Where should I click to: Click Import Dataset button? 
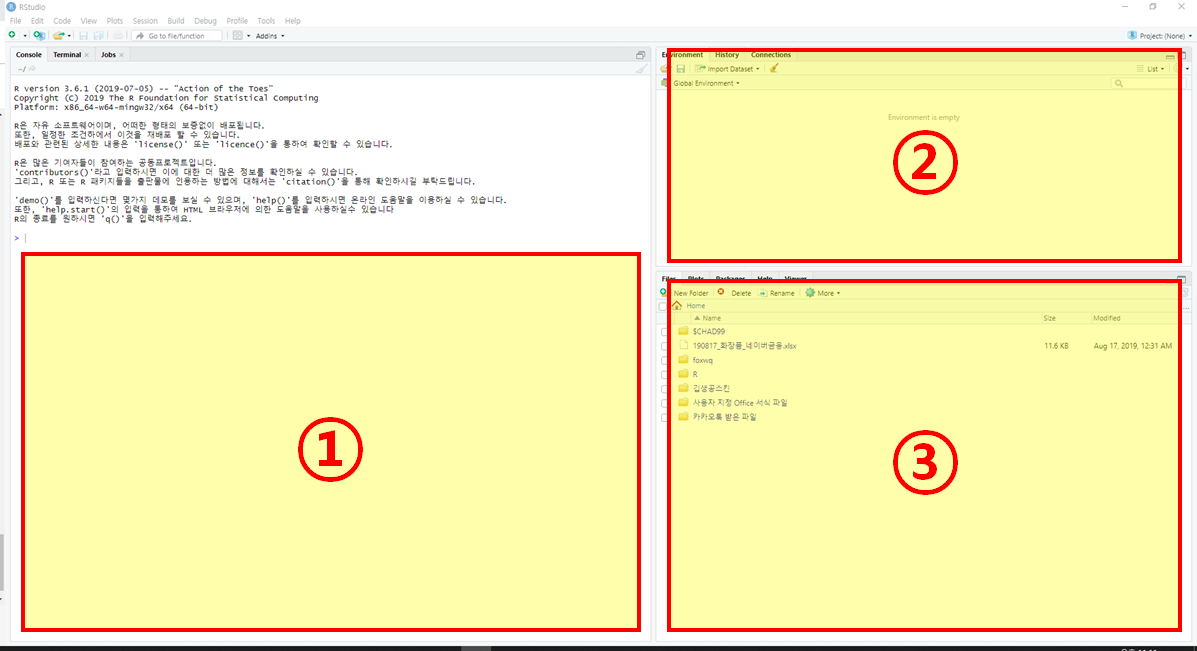coord(727,69)
